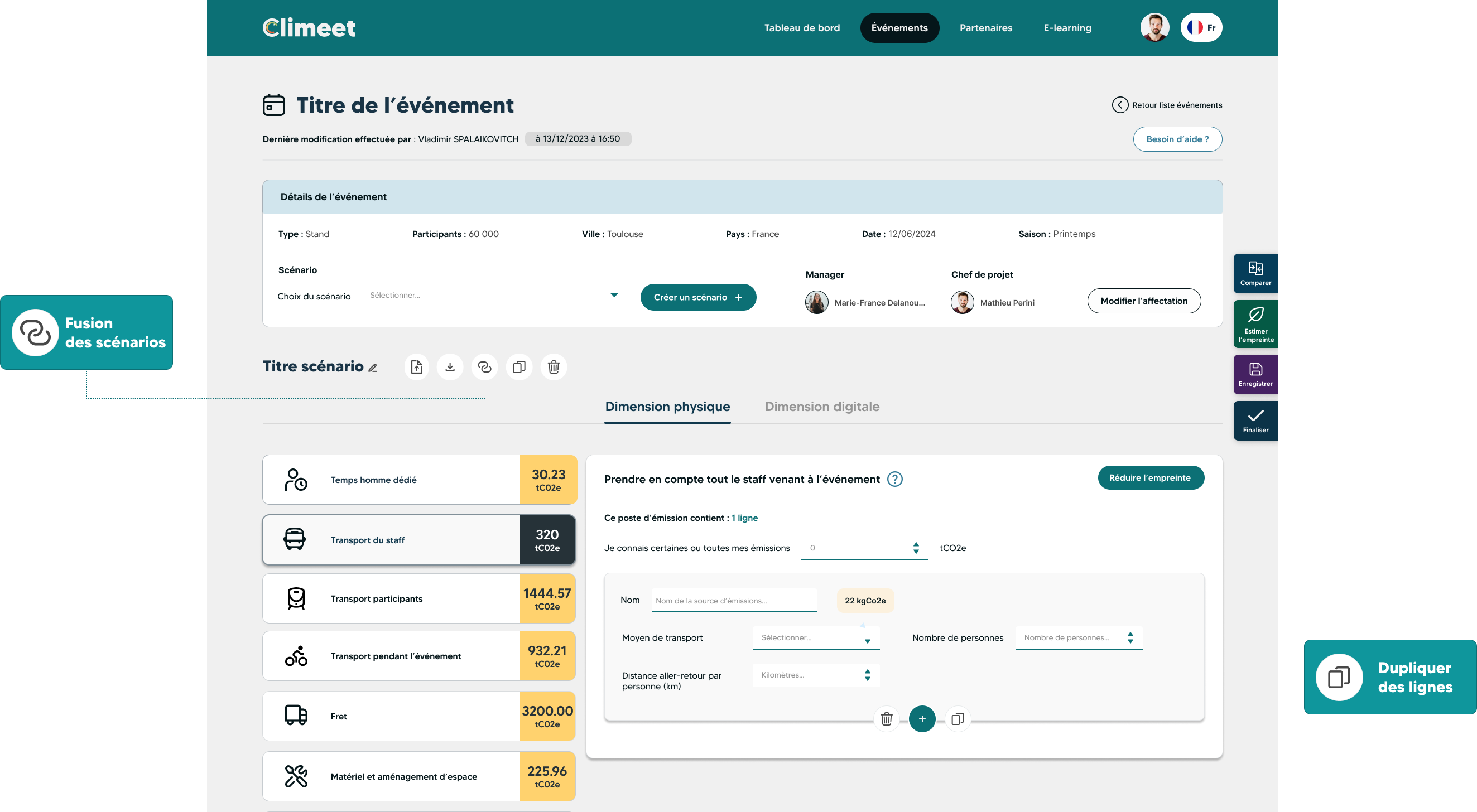
Task: Select Transport participants category
Action: point(419,598)
